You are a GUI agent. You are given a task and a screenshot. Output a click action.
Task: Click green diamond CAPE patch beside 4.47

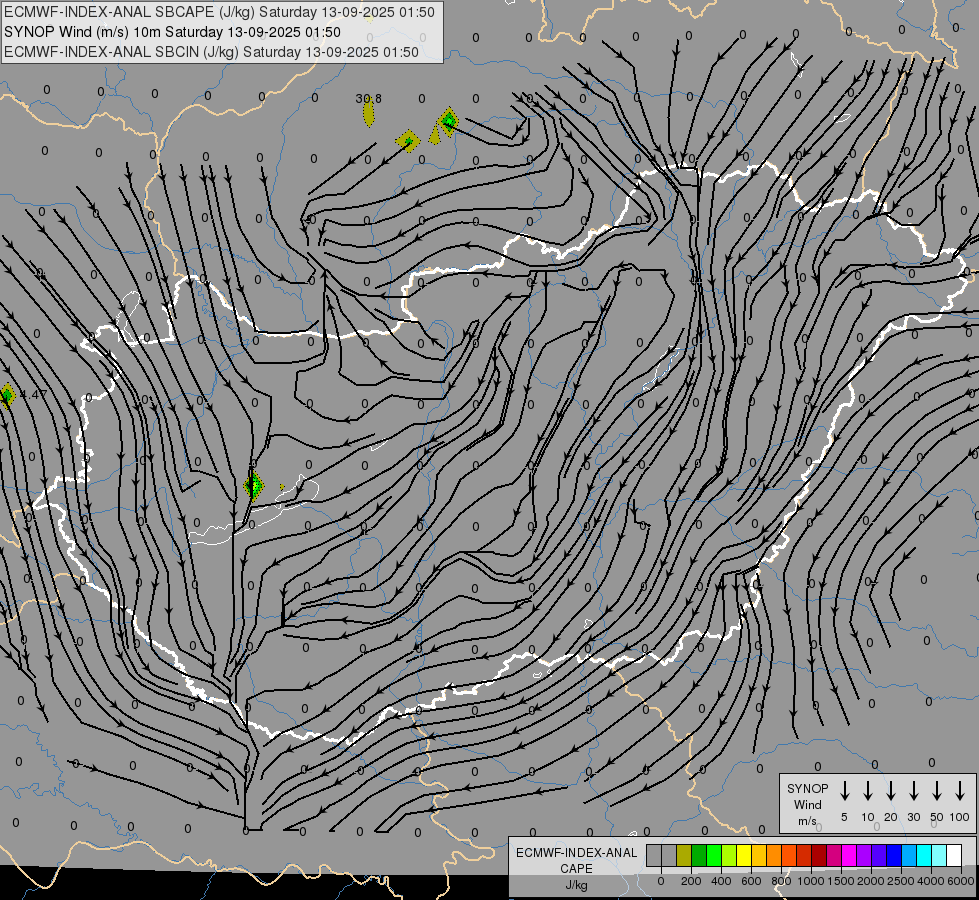[7, 395]
